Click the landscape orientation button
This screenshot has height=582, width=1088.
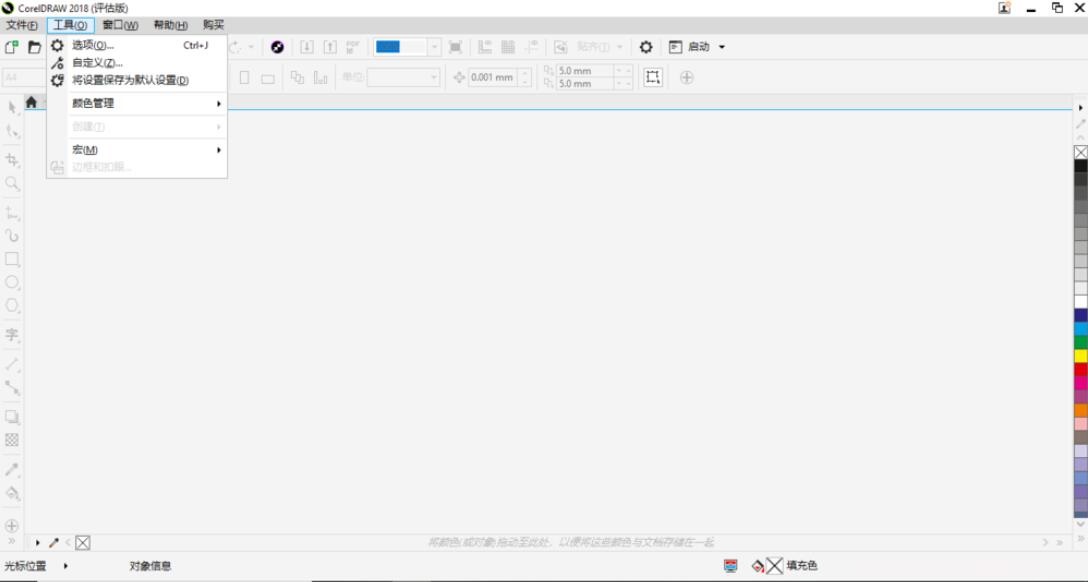268,78
